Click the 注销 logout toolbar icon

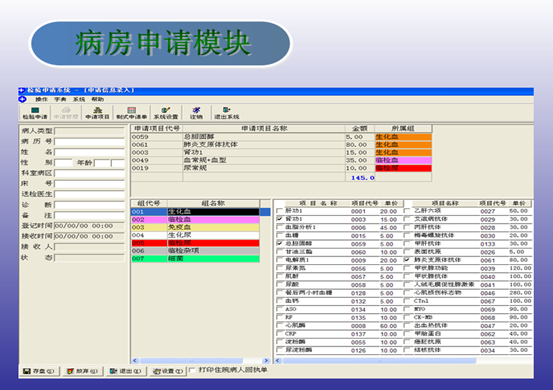[x=196, y=113]
